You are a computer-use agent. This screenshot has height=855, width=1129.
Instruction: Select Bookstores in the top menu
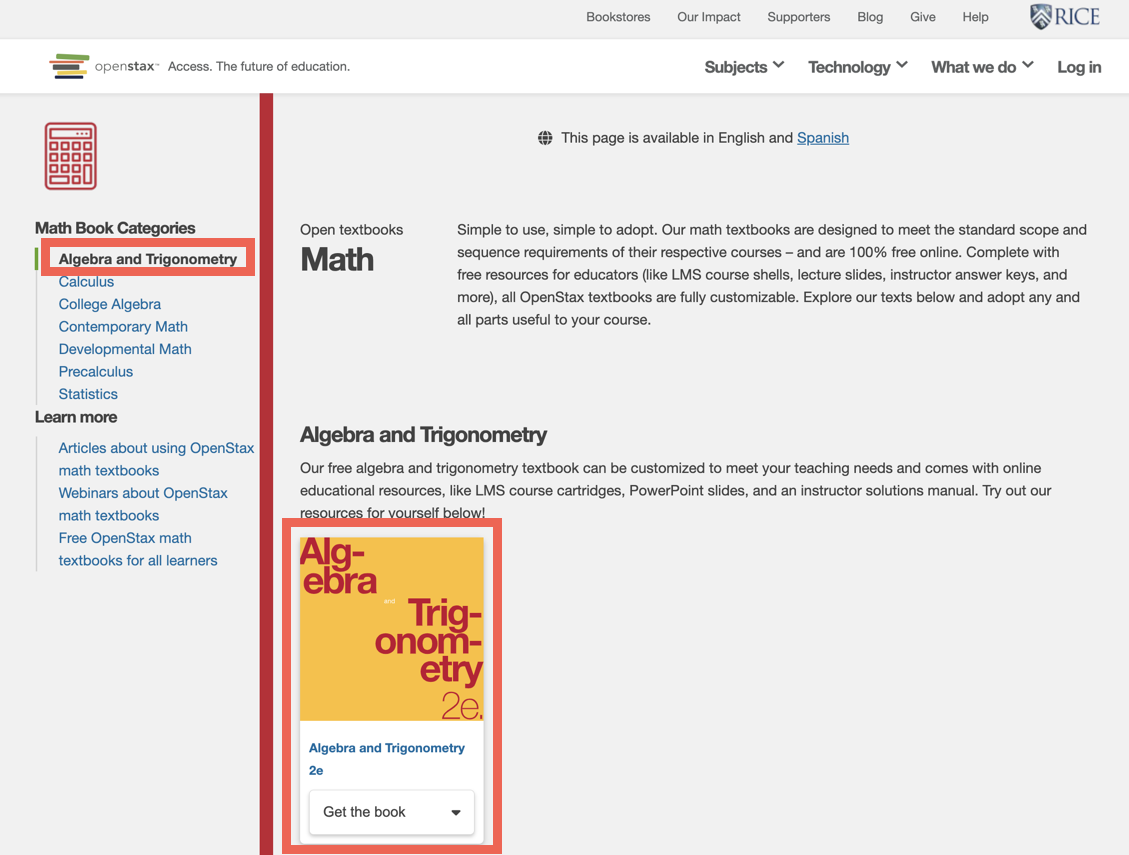(x=618, y=17)
